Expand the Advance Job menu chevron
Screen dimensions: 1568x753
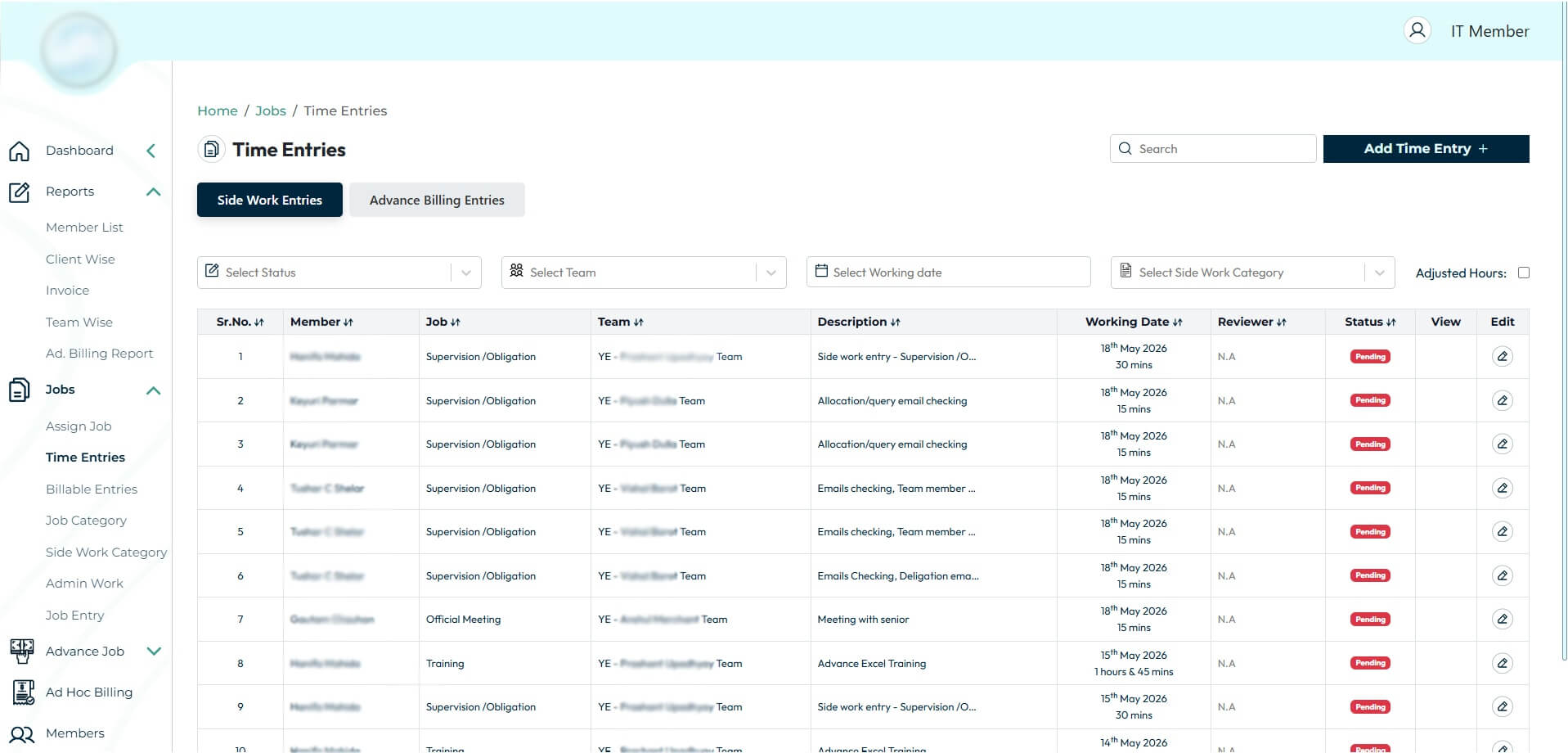coord(154,652)
